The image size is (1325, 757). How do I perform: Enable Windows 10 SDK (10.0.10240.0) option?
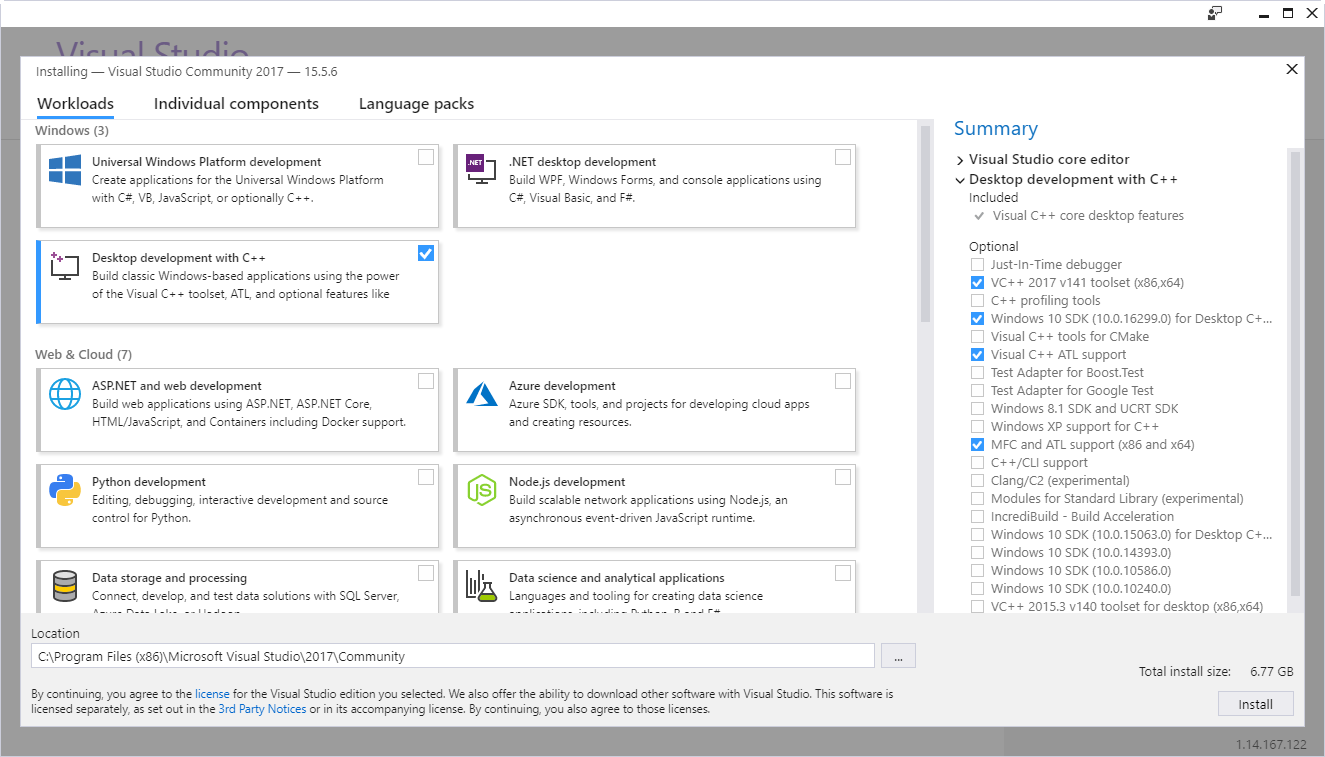coord(977,589)
